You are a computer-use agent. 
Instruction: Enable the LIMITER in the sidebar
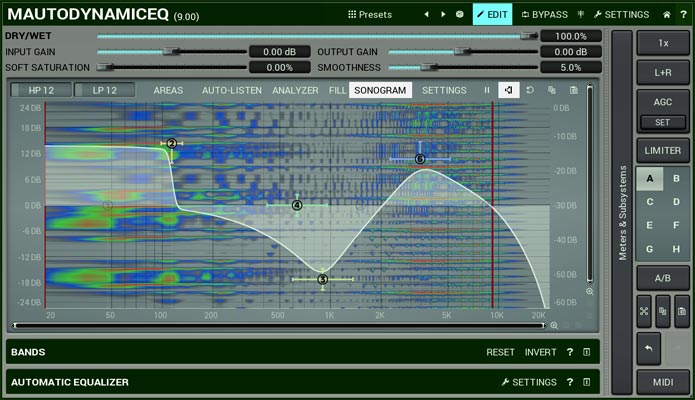(x=662, y=151)
